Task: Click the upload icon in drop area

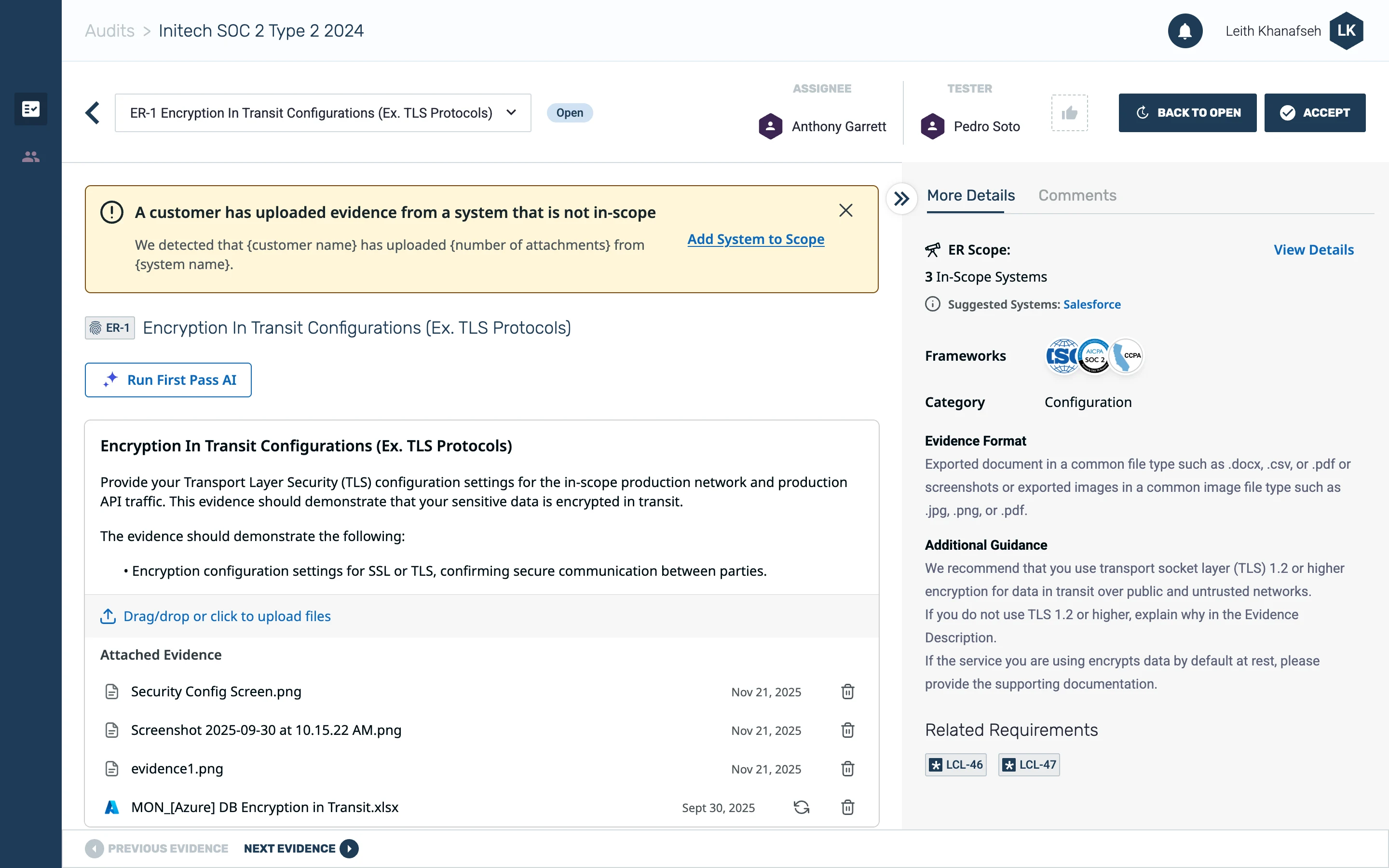Action: pyautogui.click(x=108, y=616)
